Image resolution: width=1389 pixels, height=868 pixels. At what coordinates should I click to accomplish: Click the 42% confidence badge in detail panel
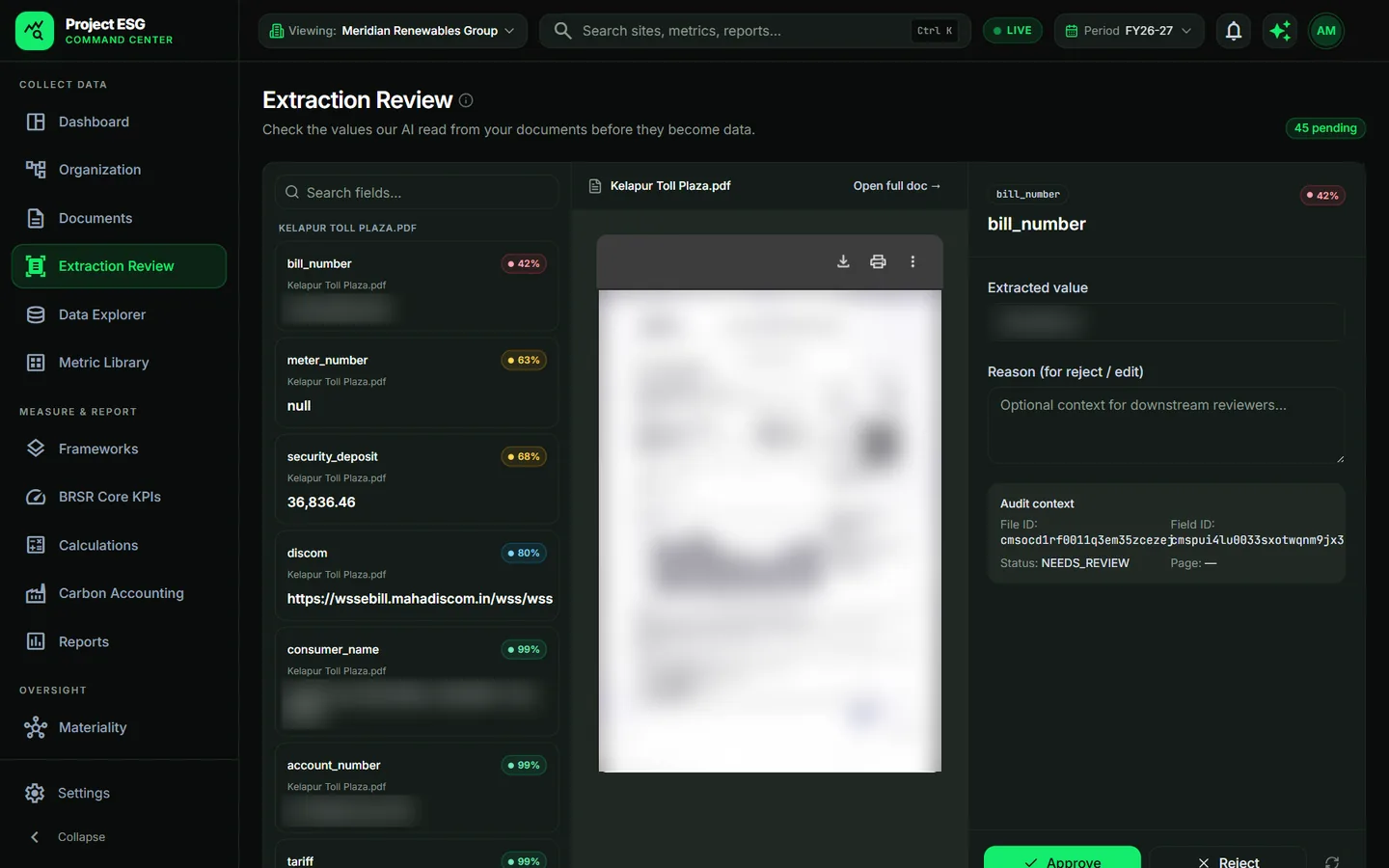(1322, 195)
